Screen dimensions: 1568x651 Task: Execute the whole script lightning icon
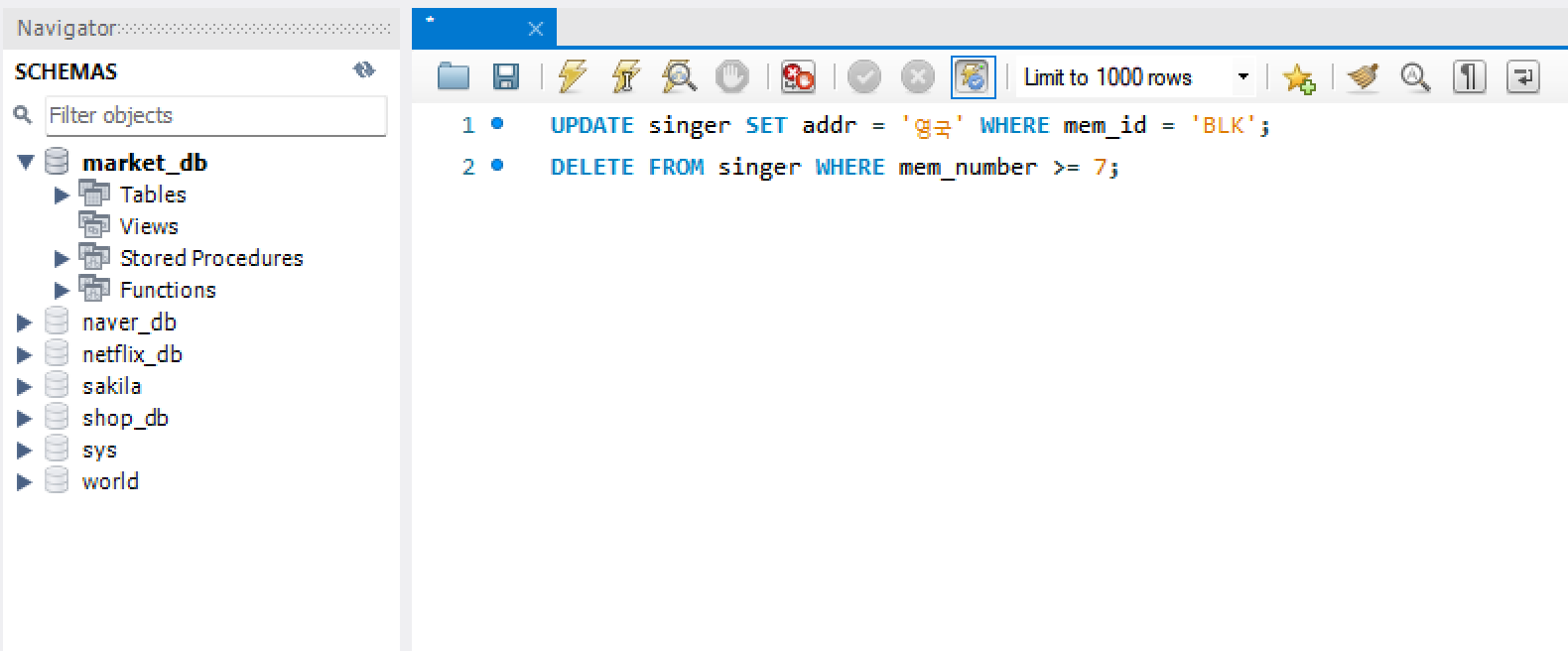pyautogui.click(x=573, y=76)
